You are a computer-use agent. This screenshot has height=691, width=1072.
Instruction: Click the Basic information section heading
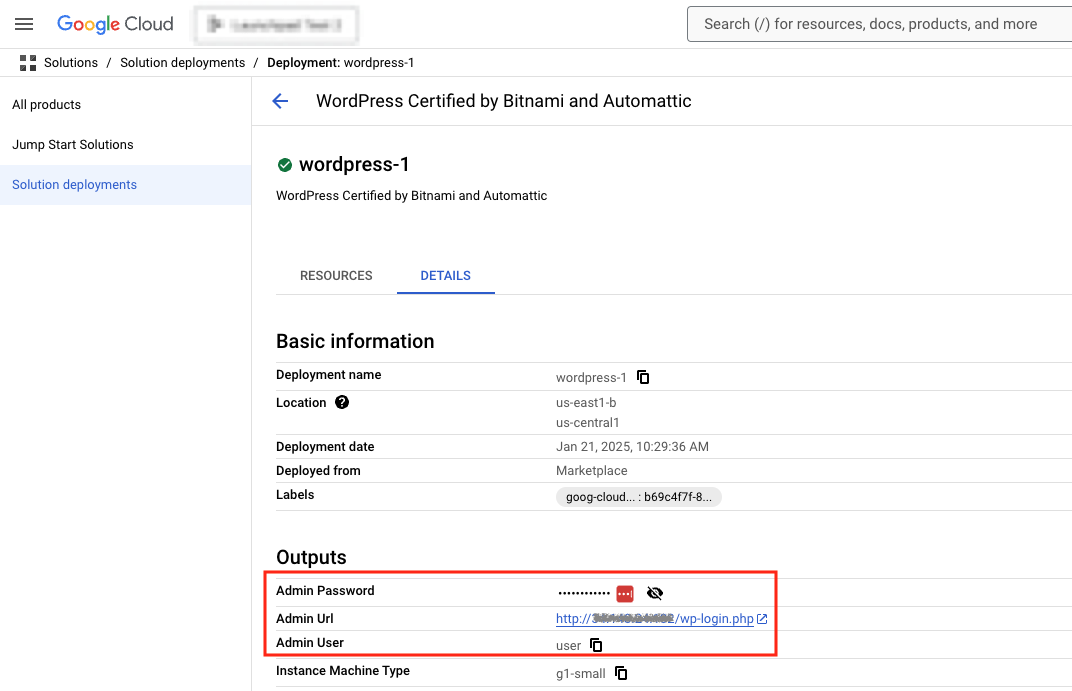point(355,341)
